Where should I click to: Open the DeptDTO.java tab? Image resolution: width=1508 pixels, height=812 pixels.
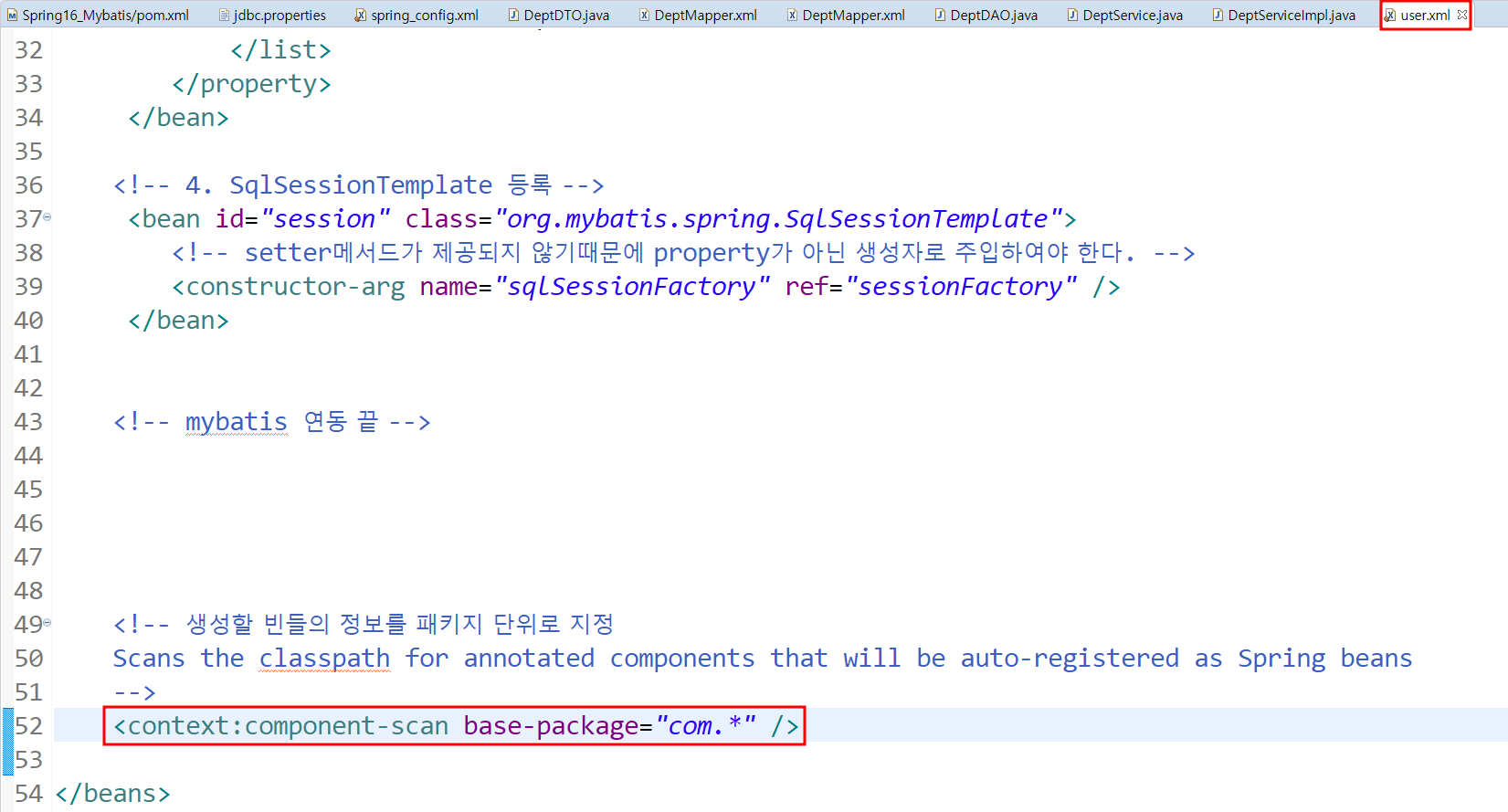click(x=558, y=15)
